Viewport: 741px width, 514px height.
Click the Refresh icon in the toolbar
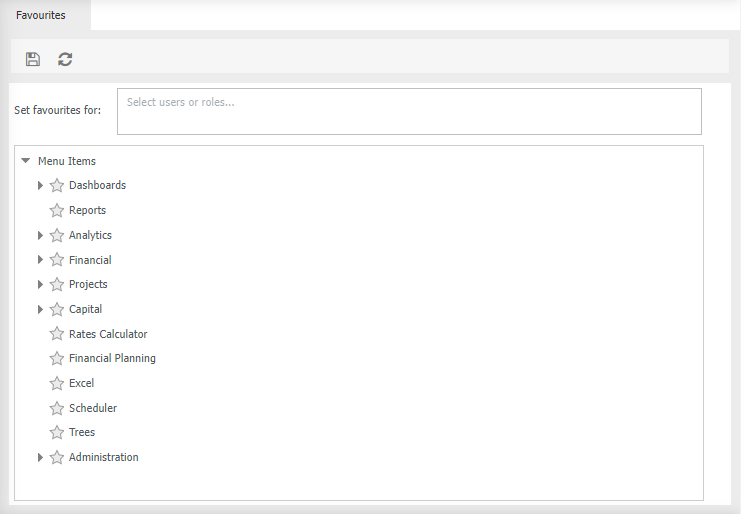65,59
